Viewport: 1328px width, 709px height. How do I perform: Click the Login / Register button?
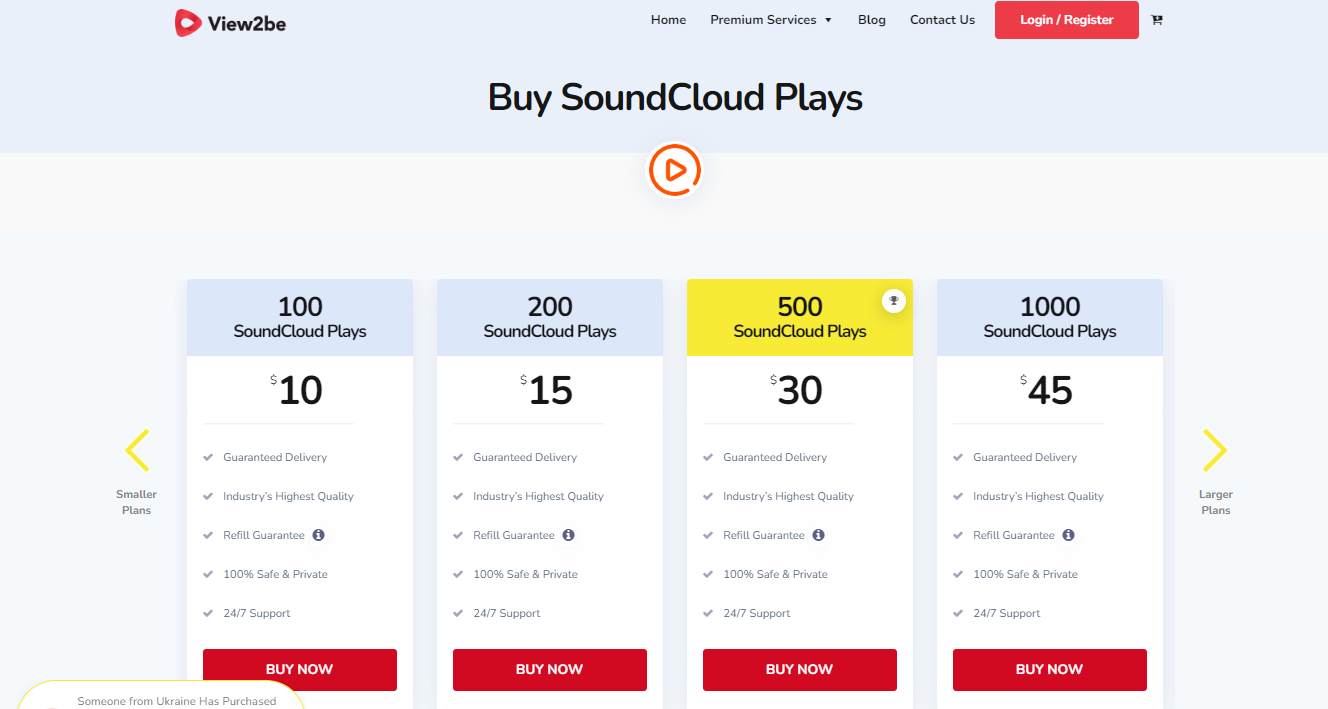tap(1066, 20)
